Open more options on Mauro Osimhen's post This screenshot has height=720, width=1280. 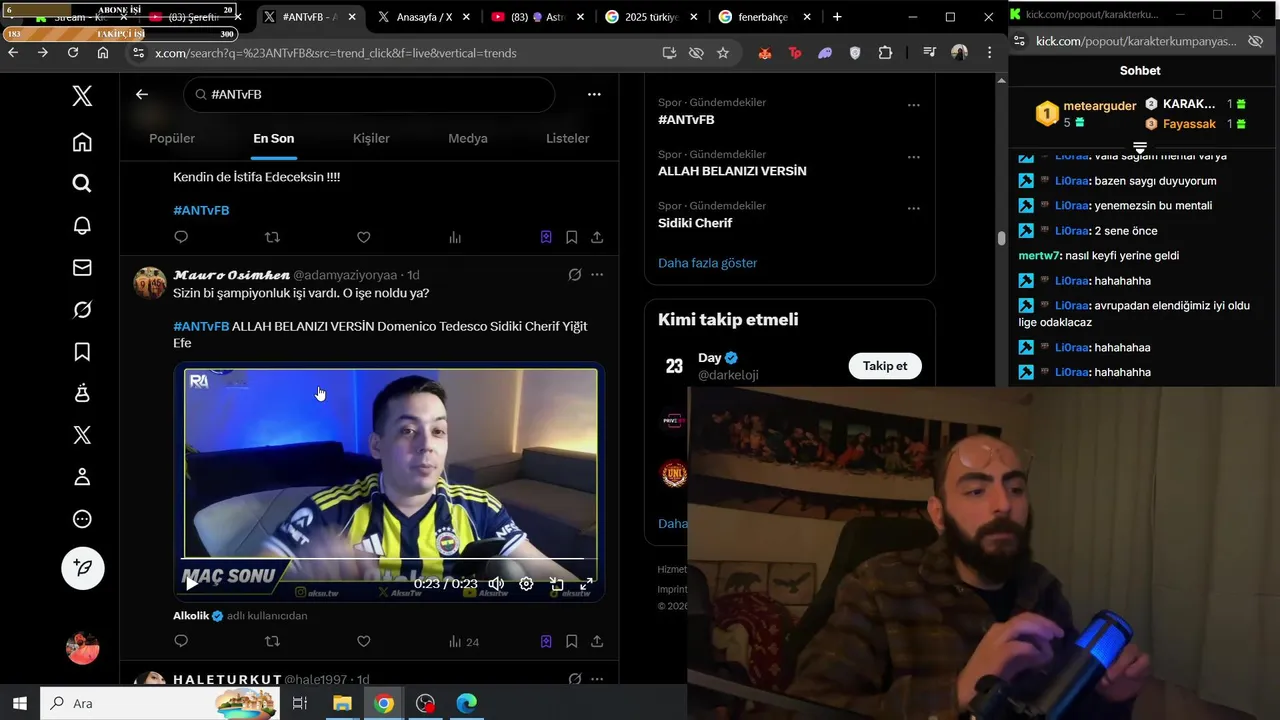[597, 275]
